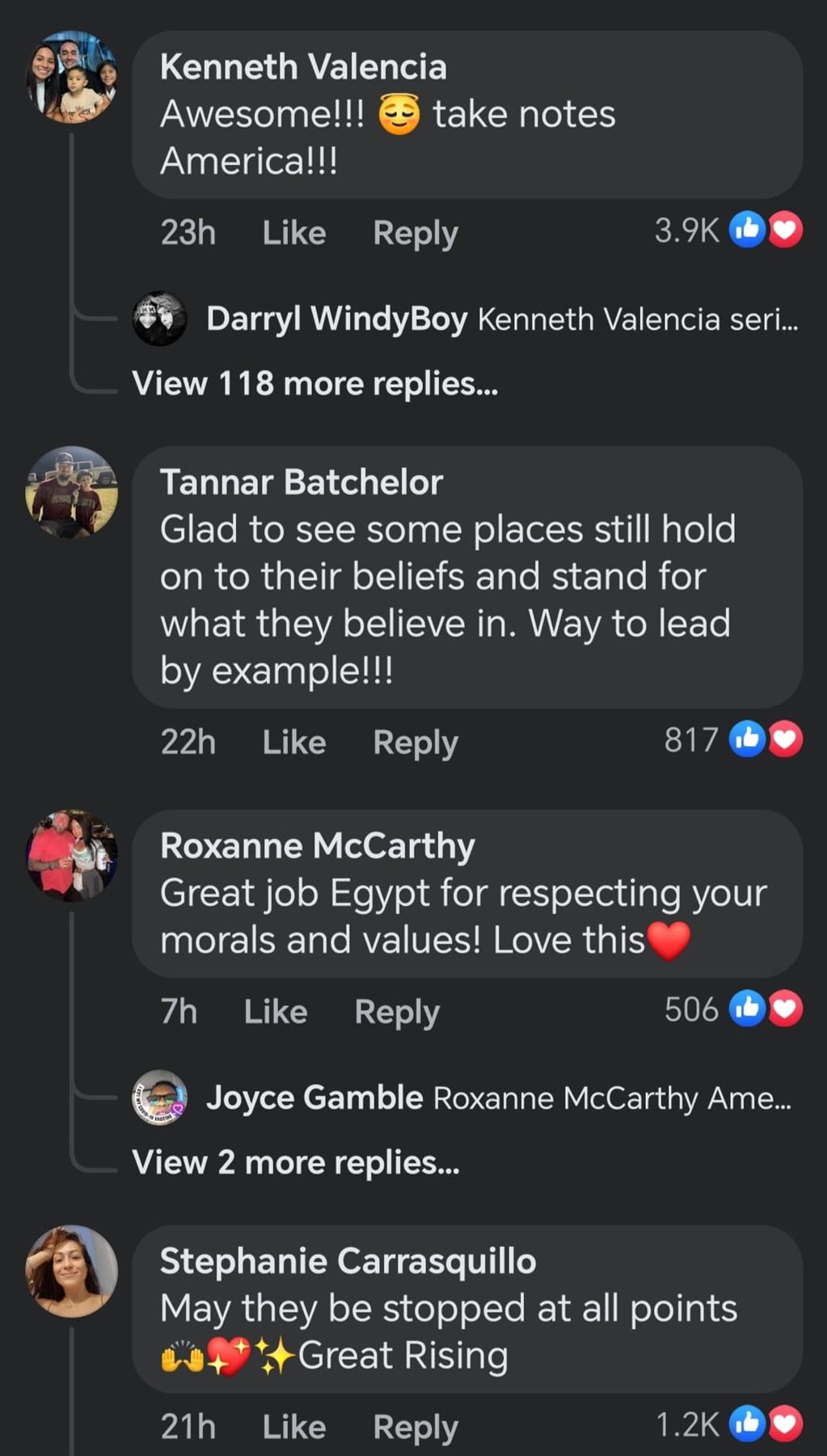This screenshot has width=827, height=1456.
Task: Click Darryl WindyBoy's small reply avatar
Action: point(159,319)
